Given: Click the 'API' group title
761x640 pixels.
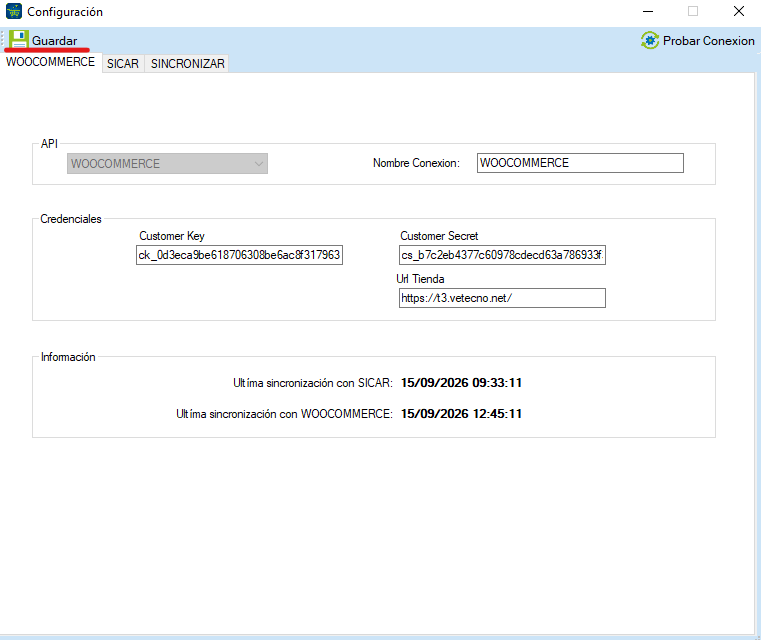Looking at the screenshot, I should pyautogui.click(x=49, y=144).
